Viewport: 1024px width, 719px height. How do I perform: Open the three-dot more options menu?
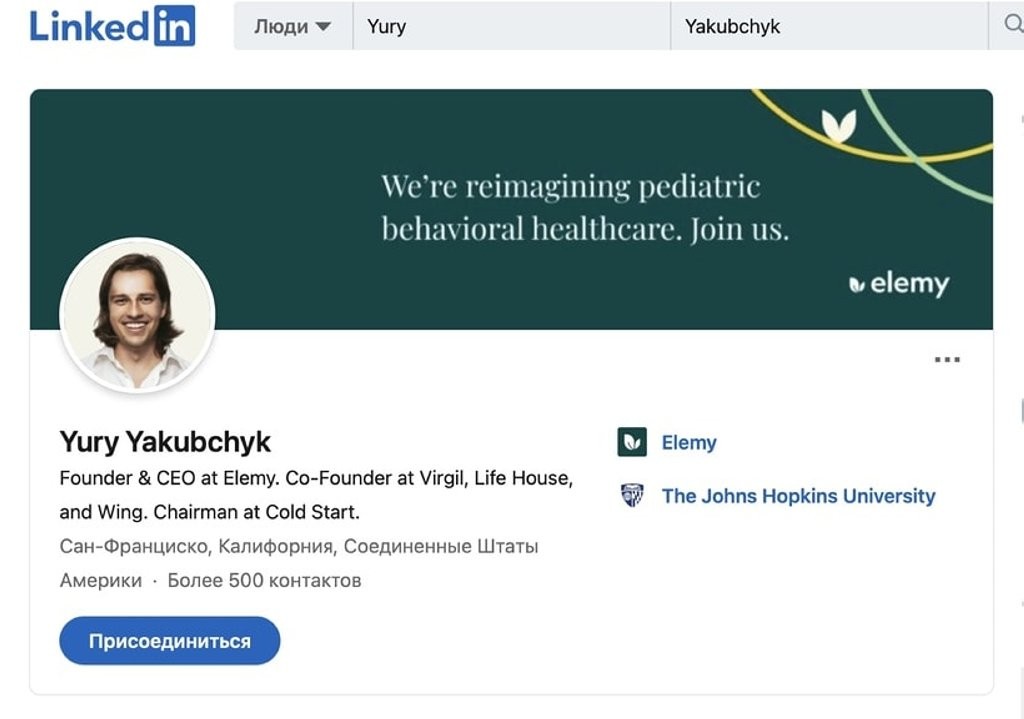point(946,360)
